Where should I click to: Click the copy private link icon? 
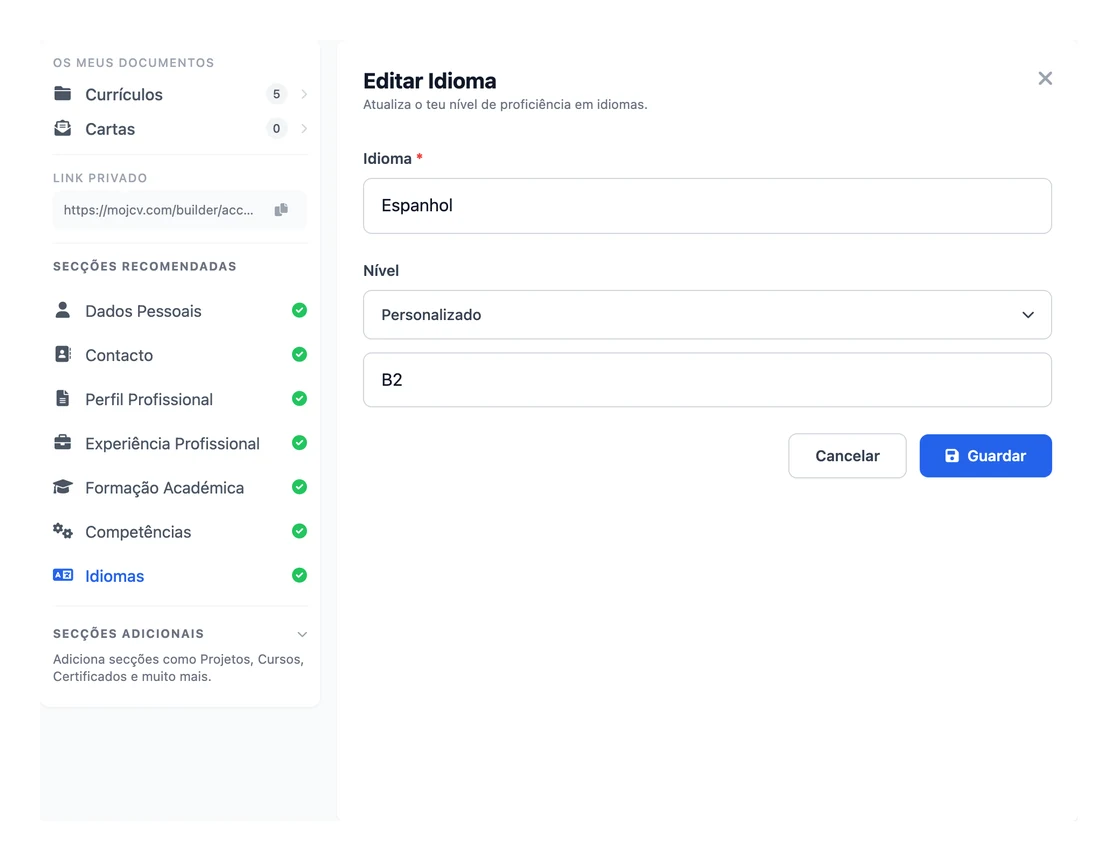tap(281, 210)
